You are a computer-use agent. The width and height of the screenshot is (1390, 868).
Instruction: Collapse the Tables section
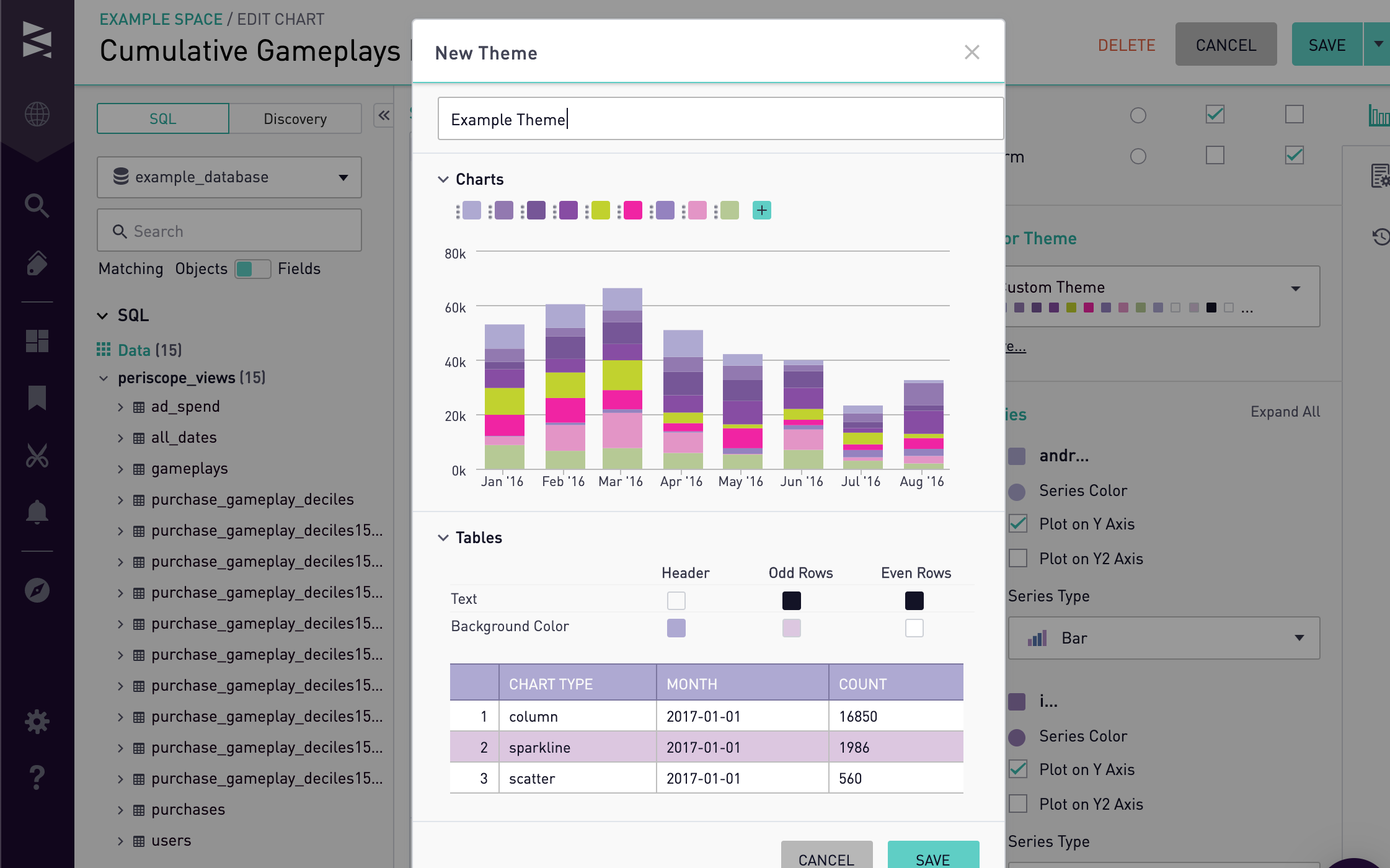tap(443, 538)
